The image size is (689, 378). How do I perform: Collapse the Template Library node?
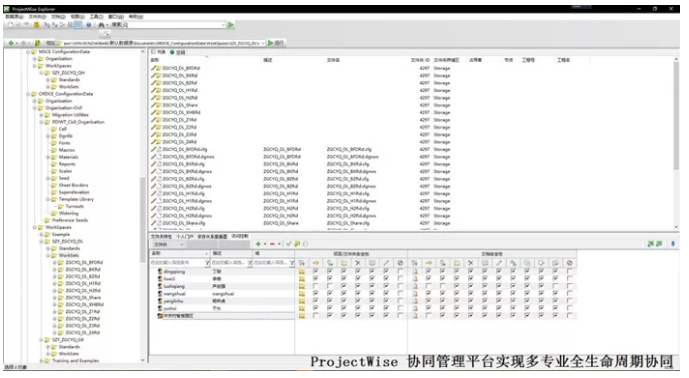pos(48,200)
